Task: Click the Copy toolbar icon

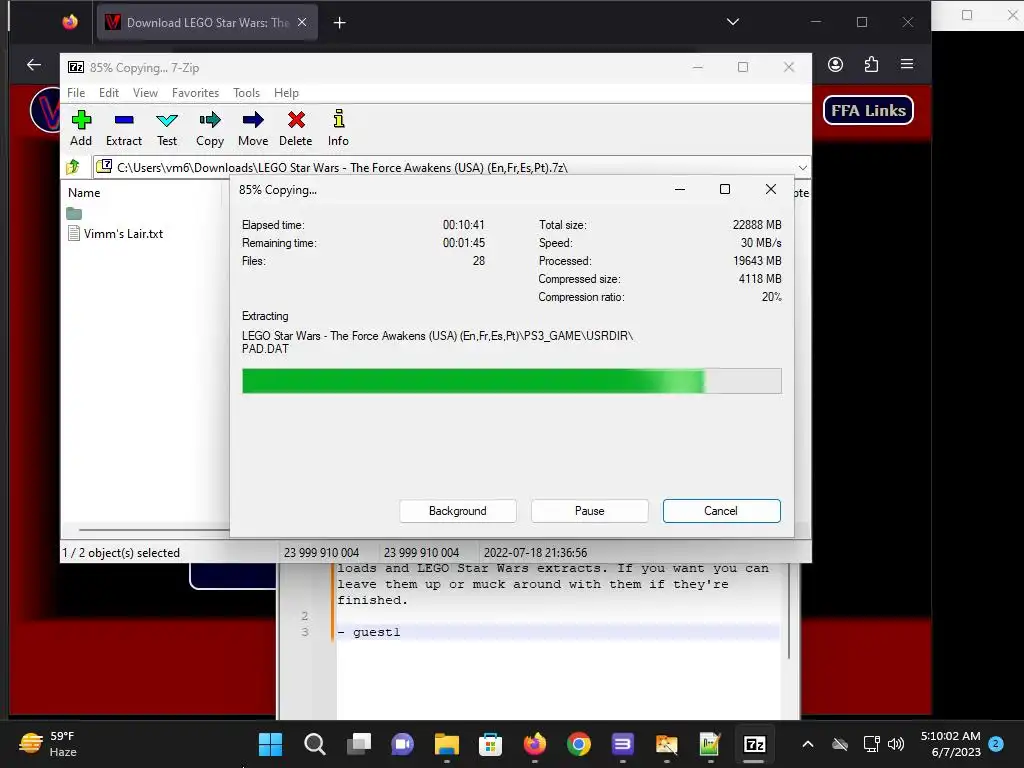Action: (x=210, y=128)
